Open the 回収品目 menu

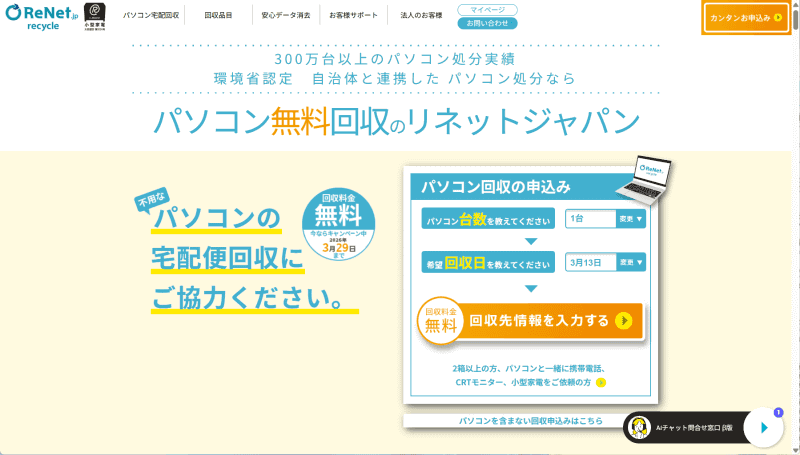tap(218, 15)
